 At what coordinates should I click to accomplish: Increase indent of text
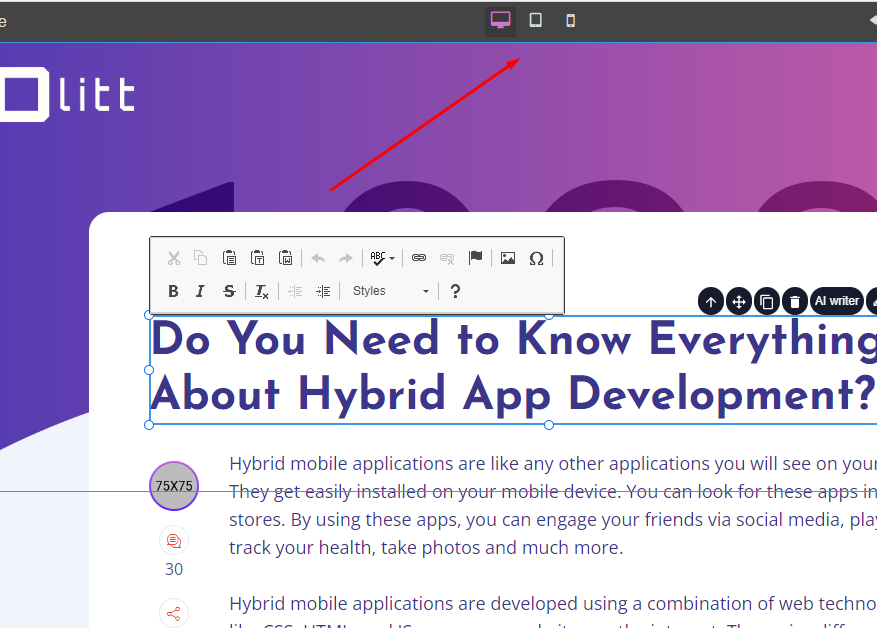323,291
